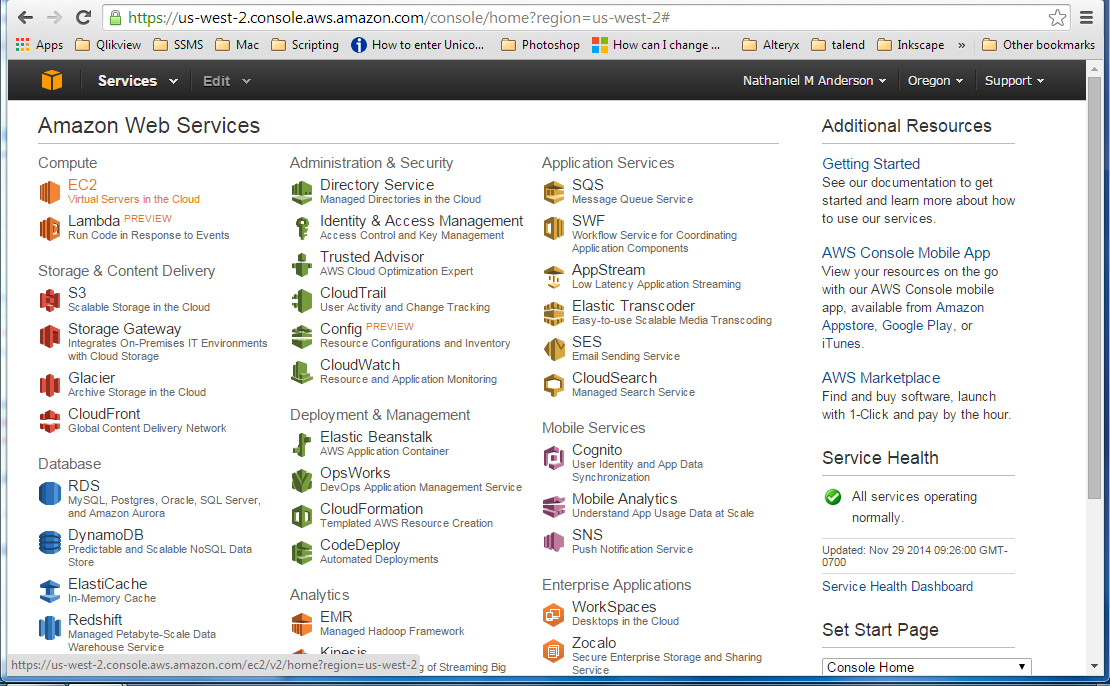Reload the page with refresh button
Image resolution: width=1110 pixels, height=686 pixels.
[84, 18]
